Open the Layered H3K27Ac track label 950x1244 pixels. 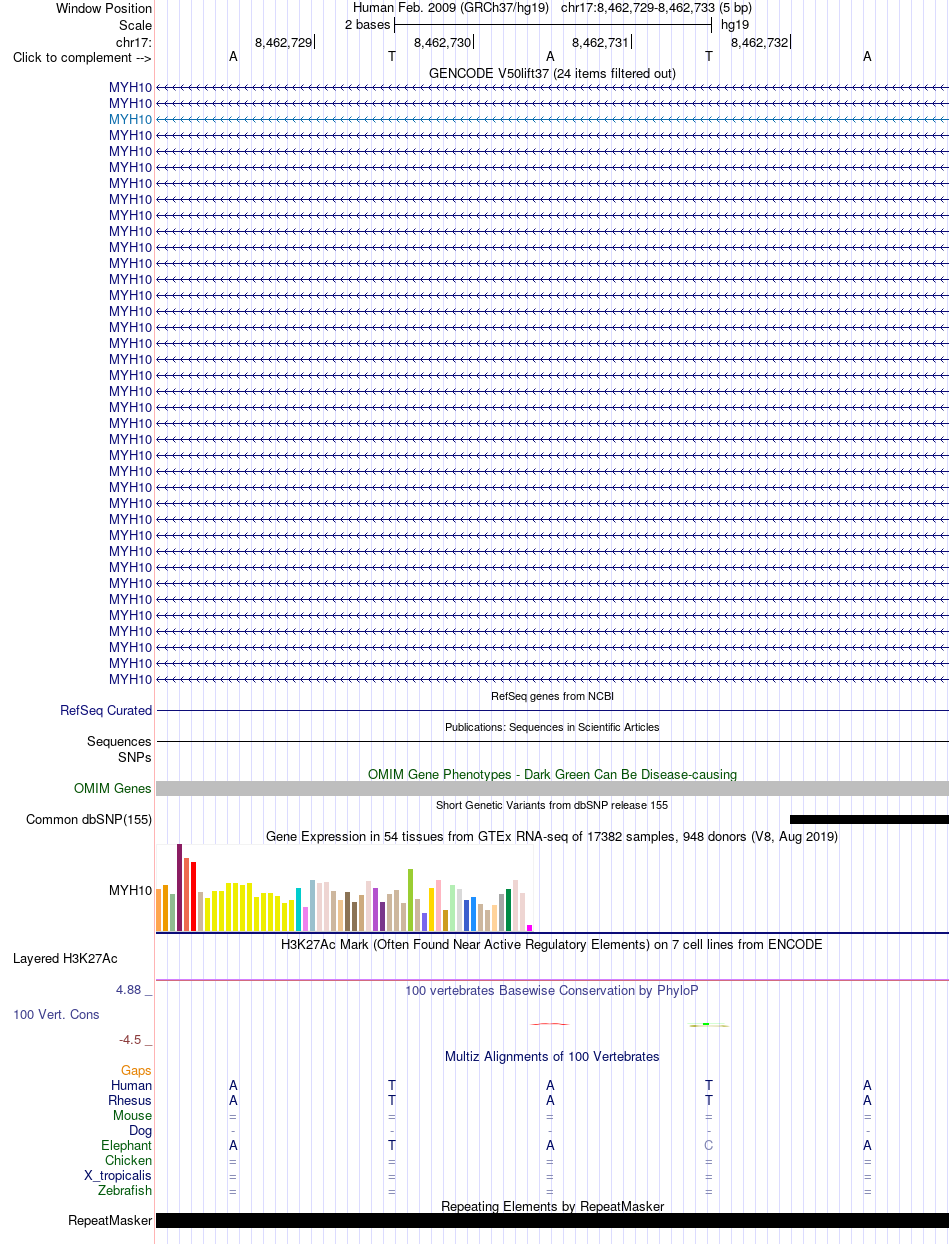tap(65, 958)
